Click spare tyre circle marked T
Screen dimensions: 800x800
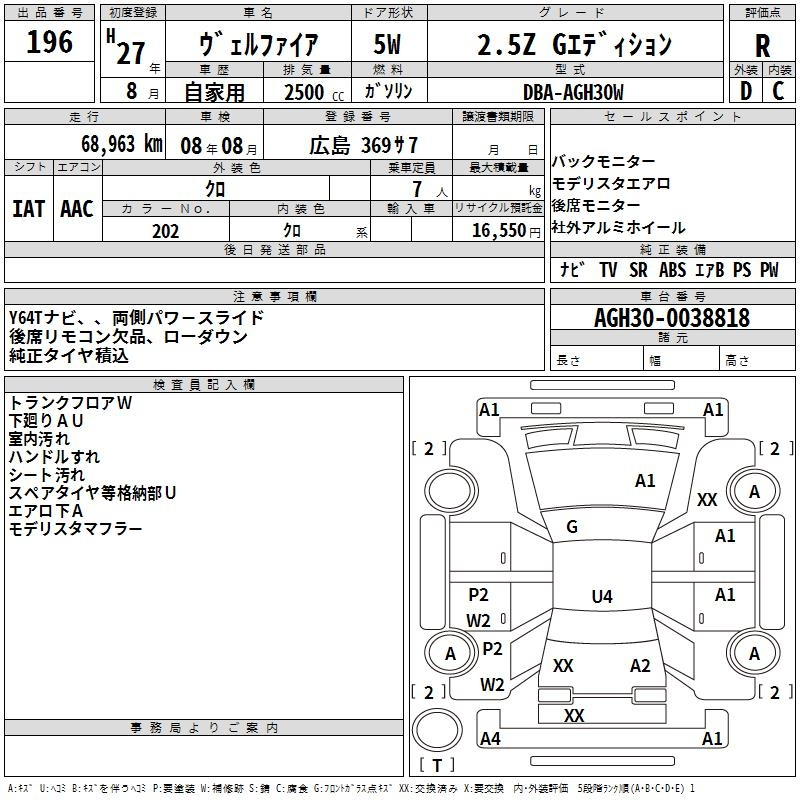pos(437,730)
